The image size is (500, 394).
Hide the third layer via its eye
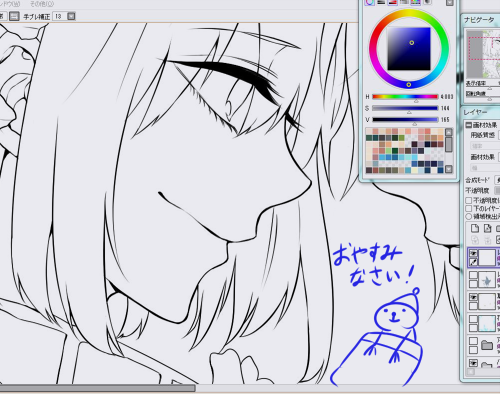tap(473, 297)
